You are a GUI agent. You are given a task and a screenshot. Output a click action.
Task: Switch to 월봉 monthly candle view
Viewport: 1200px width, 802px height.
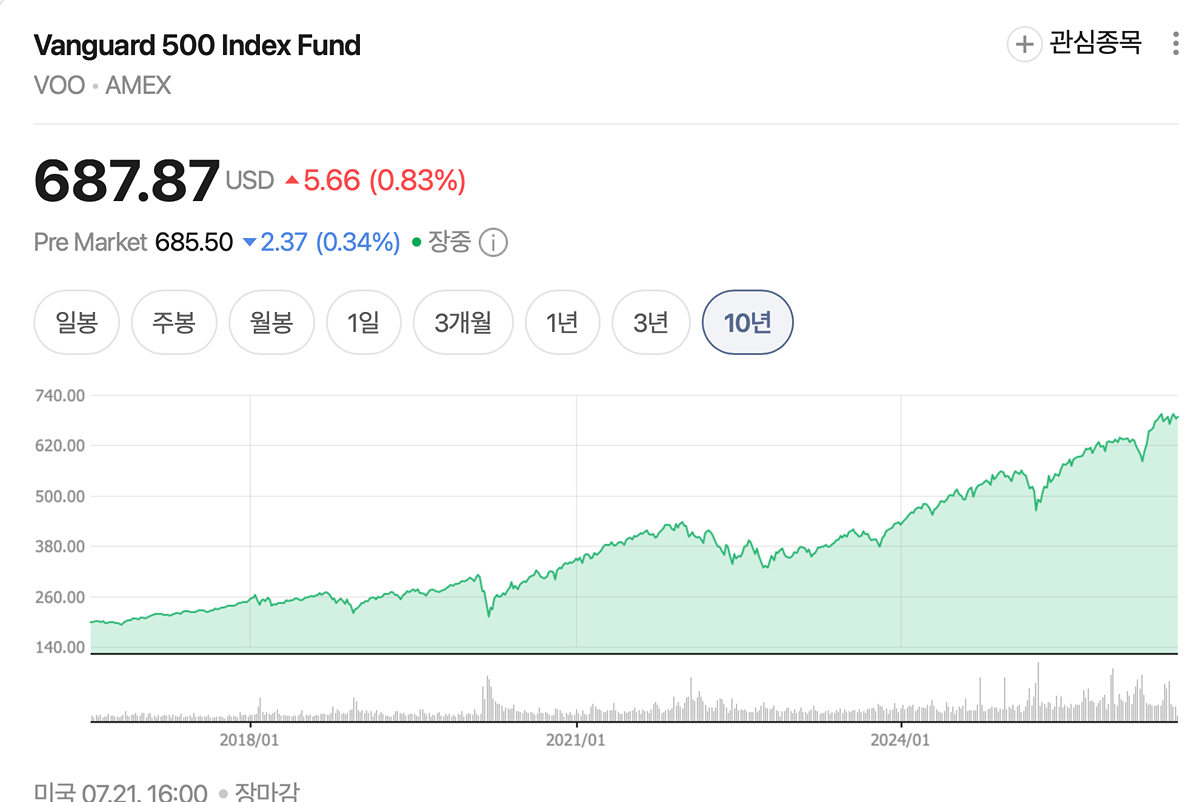[x=272, y=323]
